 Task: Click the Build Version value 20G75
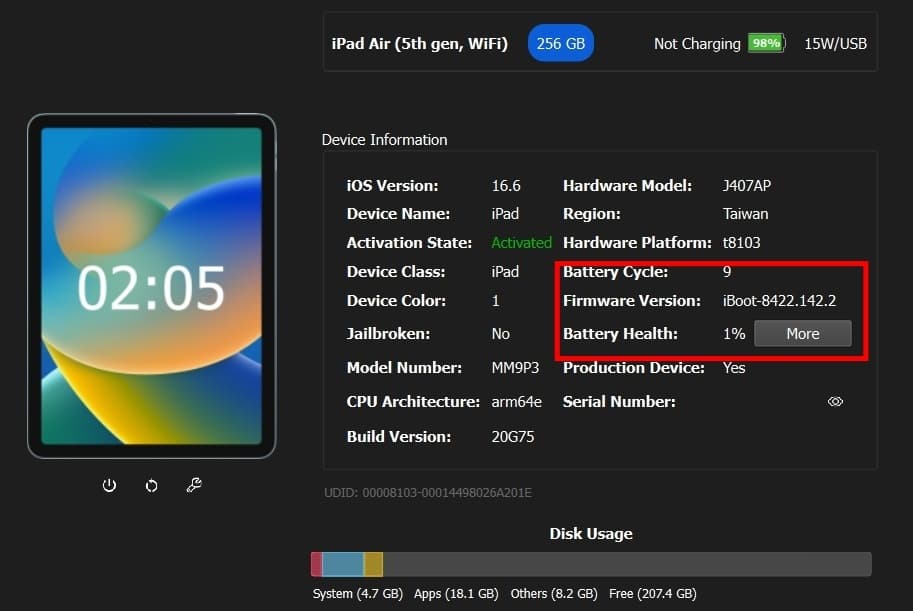tap(512, 437)
